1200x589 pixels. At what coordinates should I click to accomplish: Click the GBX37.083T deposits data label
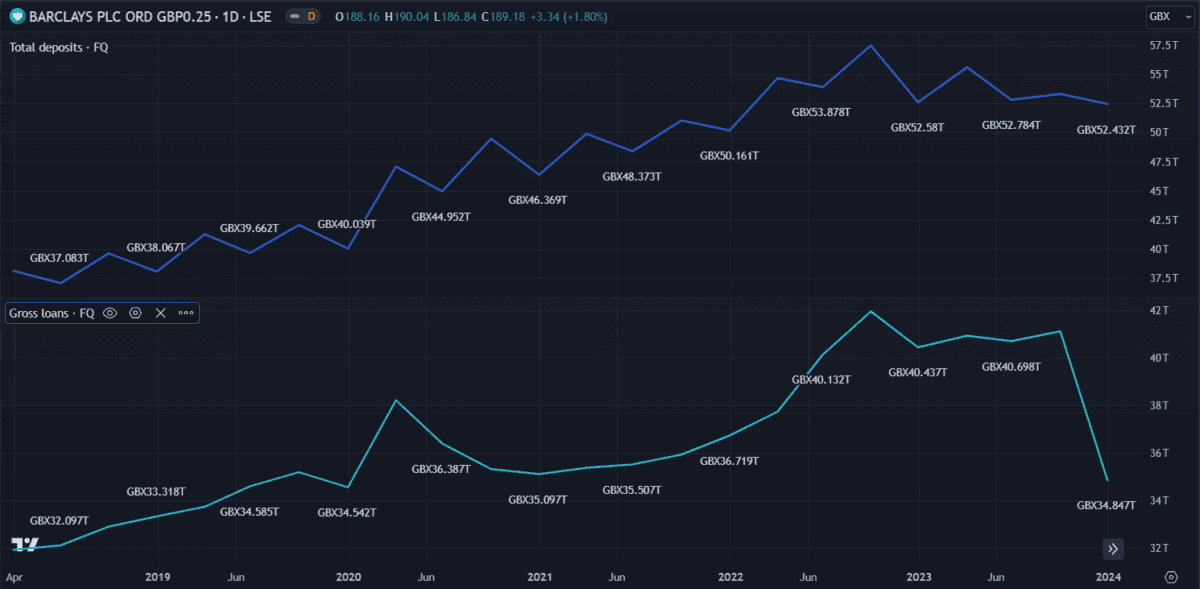pos(59,258)
